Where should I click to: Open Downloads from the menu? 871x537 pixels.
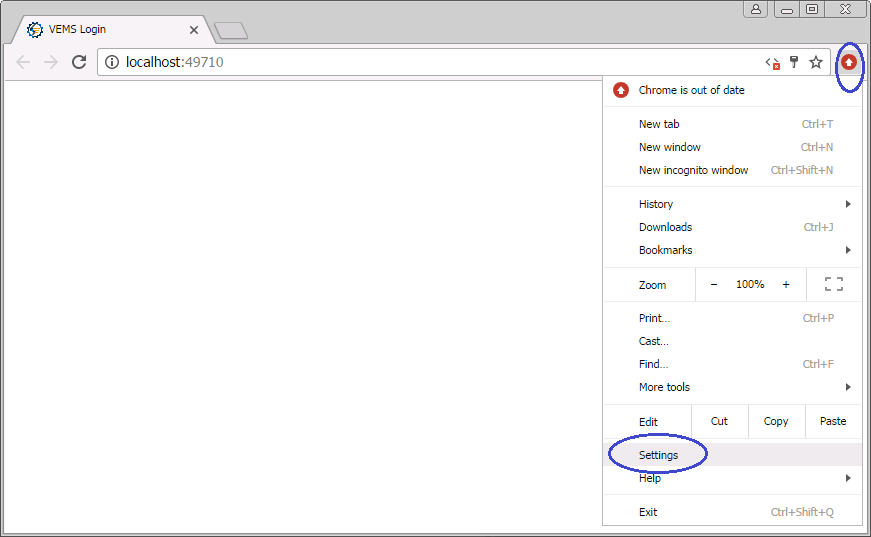point(665,227)
